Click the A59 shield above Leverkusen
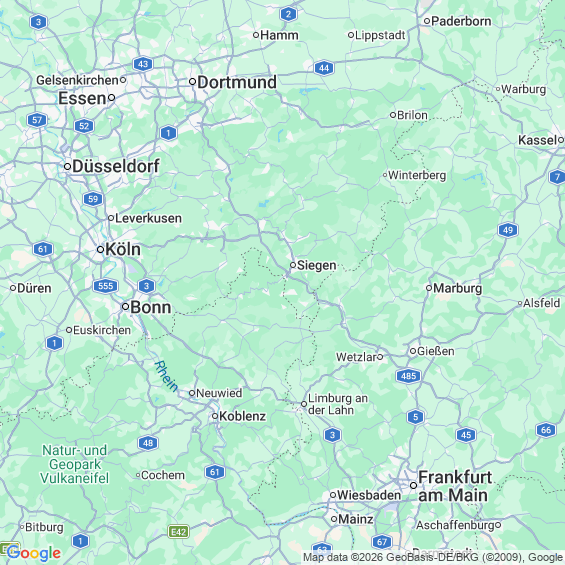565x565 pixels. tap(93, 199)
